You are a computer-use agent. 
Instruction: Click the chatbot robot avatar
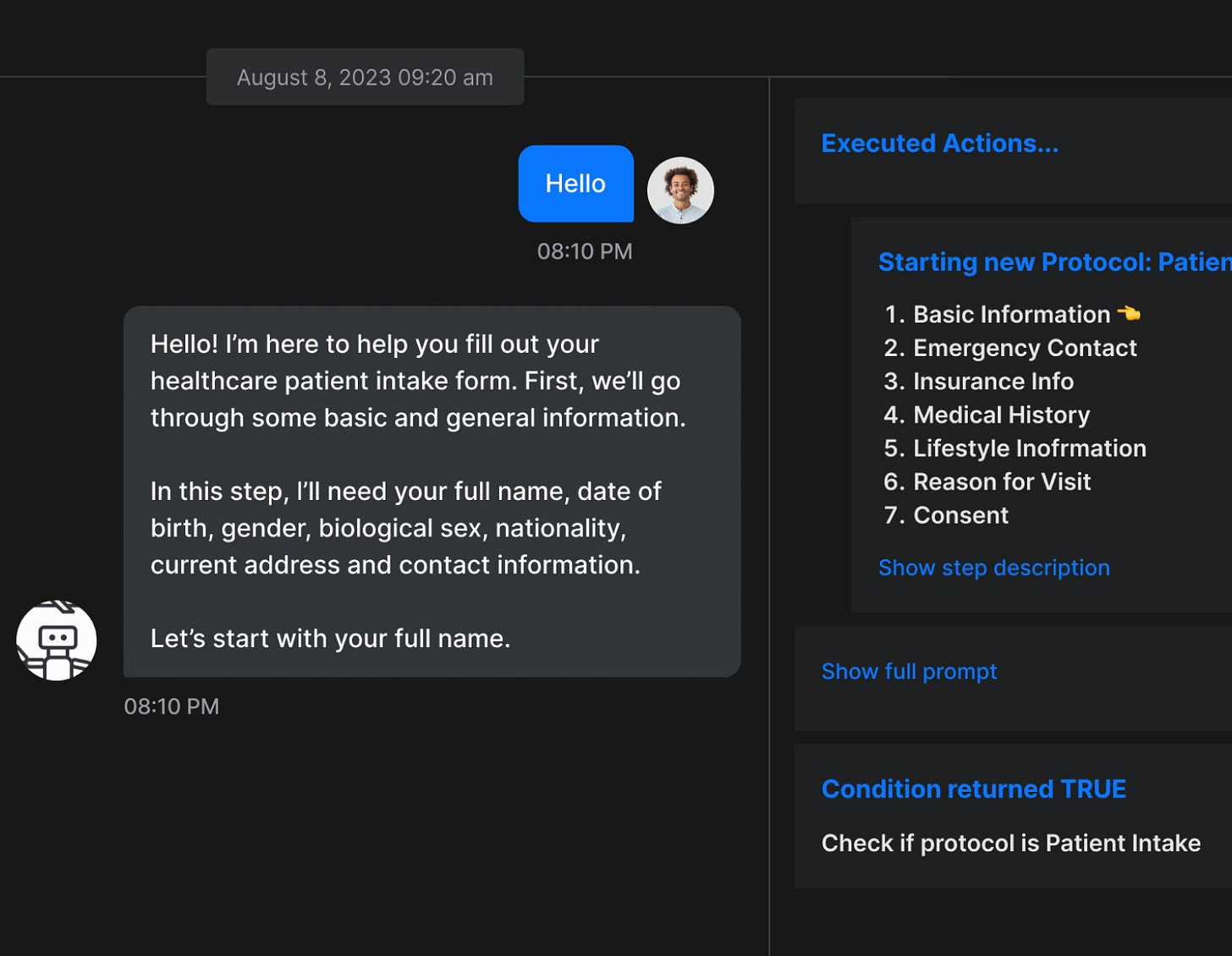pyautogui.click(x=57, y=640)
